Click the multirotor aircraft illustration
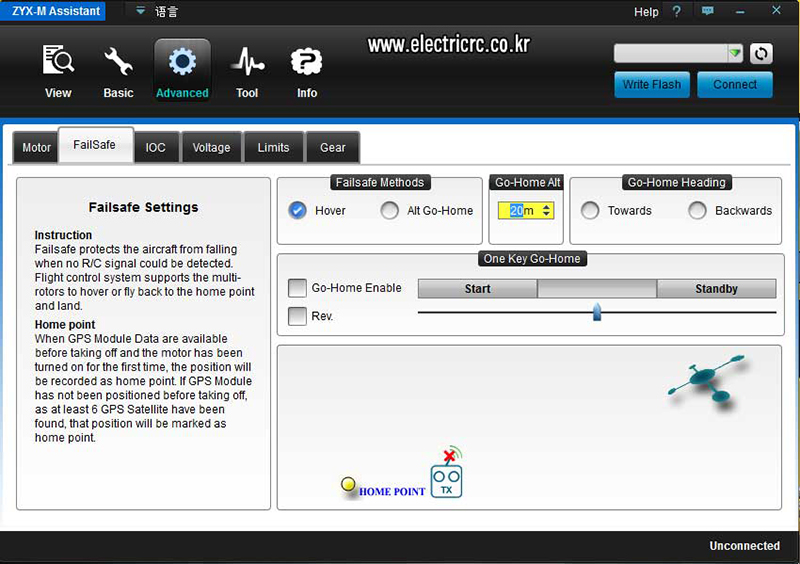 (708, 379)
